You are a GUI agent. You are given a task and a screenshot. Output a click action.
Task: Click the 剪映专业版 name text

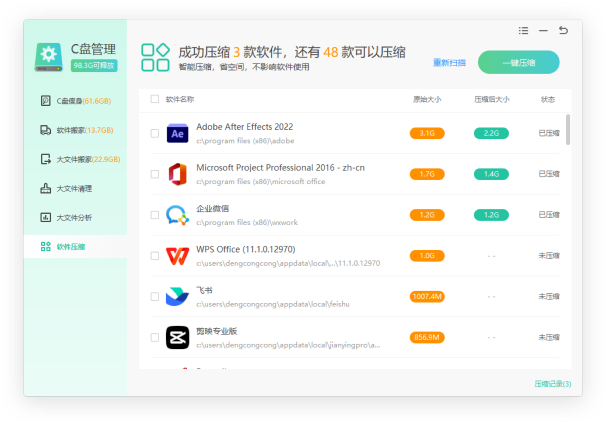tap(217, 331)
